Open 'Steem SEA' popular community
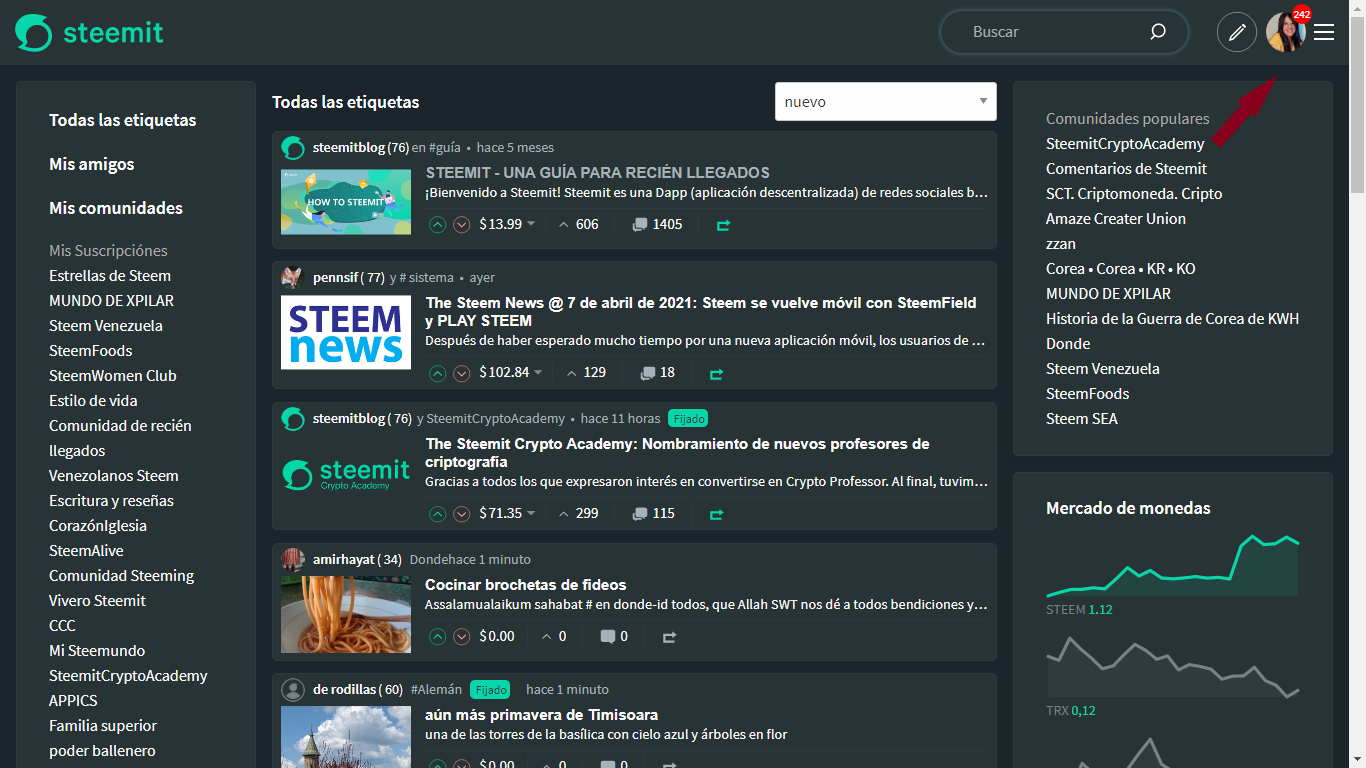The height and width of the screenshot is (768, 1366). pyautogui.click(x=1082, y=419)
